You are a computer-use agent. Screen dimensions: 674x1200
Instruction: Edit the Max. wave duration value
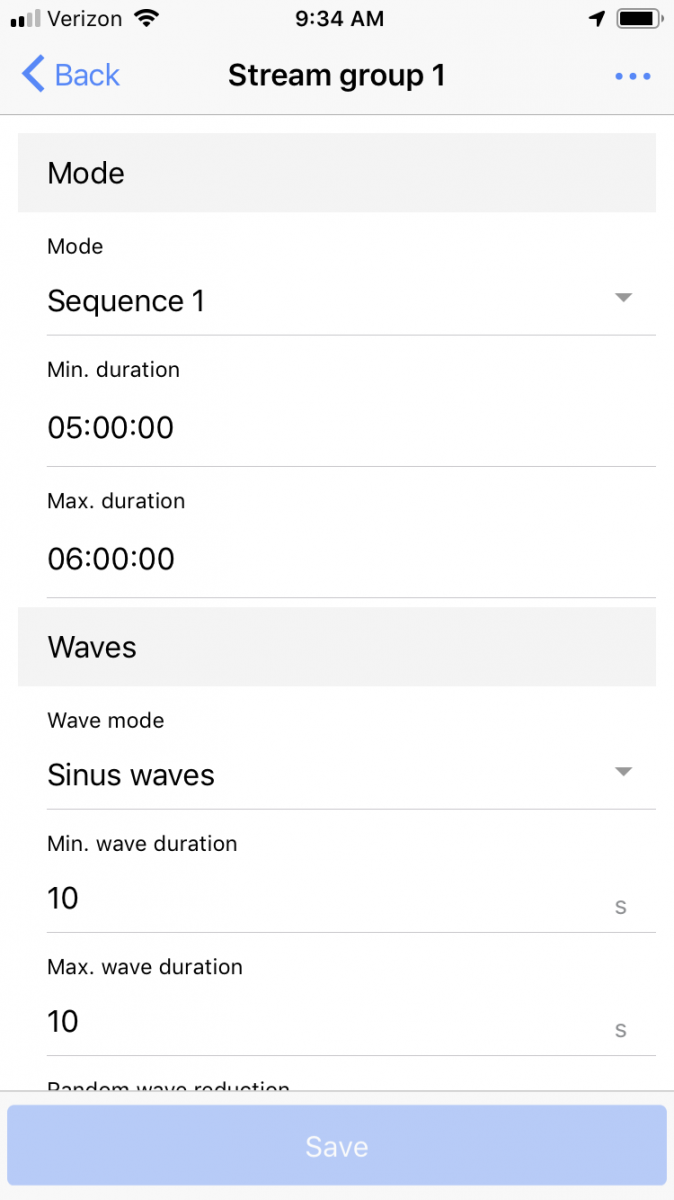coord(63,1021)
